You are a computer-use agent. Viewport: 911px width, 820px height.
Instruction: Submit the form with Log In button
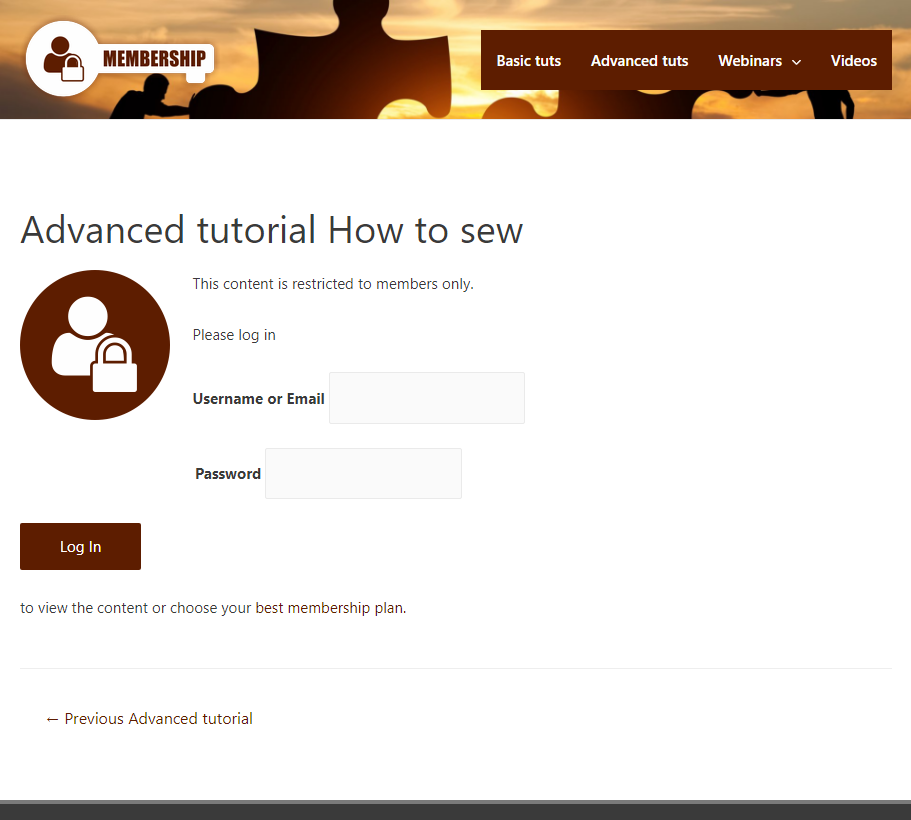[80, 546]
